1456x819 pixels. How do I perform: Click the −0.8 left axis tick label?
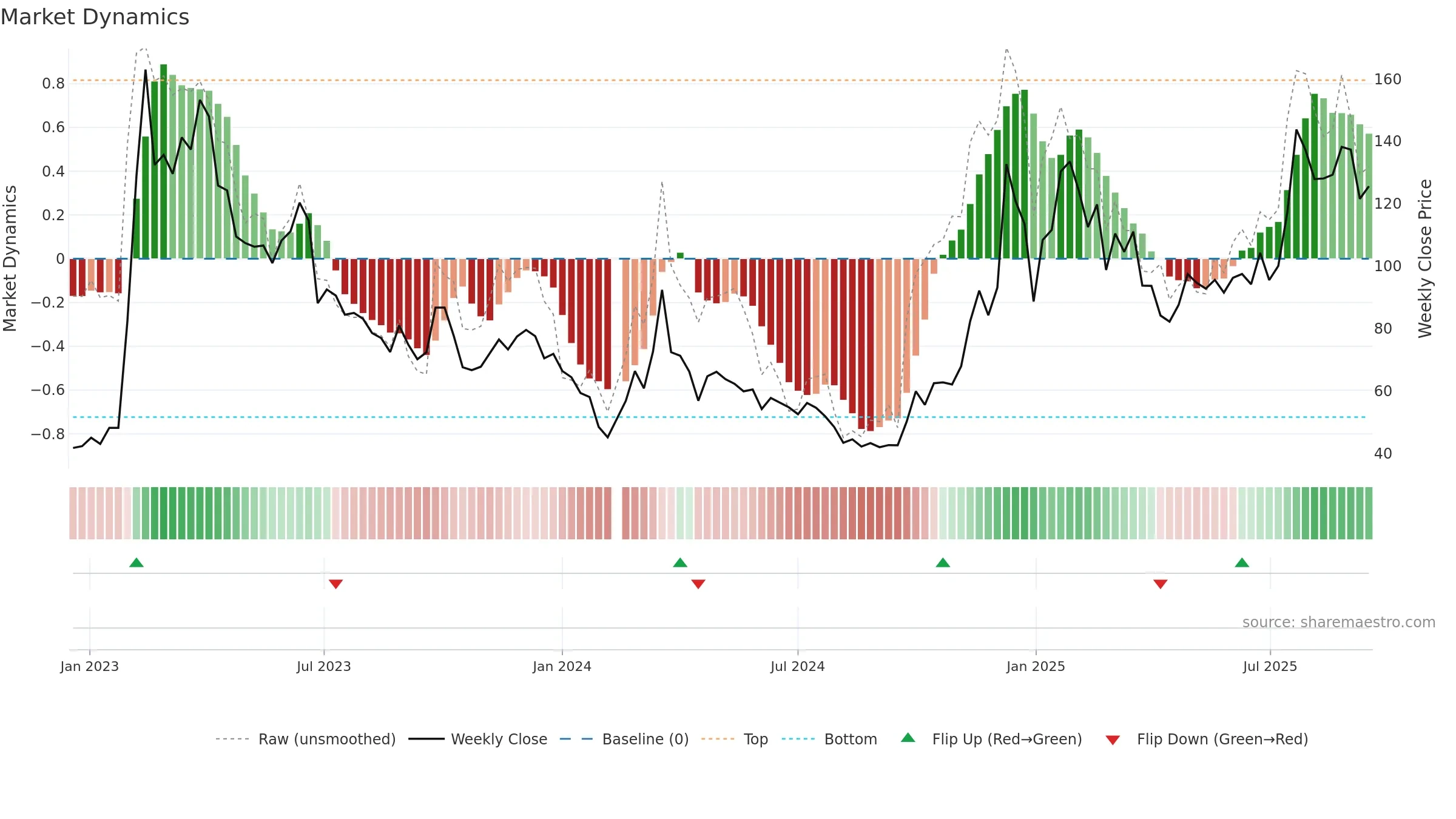pyautogui.click(x=48, y=434)
